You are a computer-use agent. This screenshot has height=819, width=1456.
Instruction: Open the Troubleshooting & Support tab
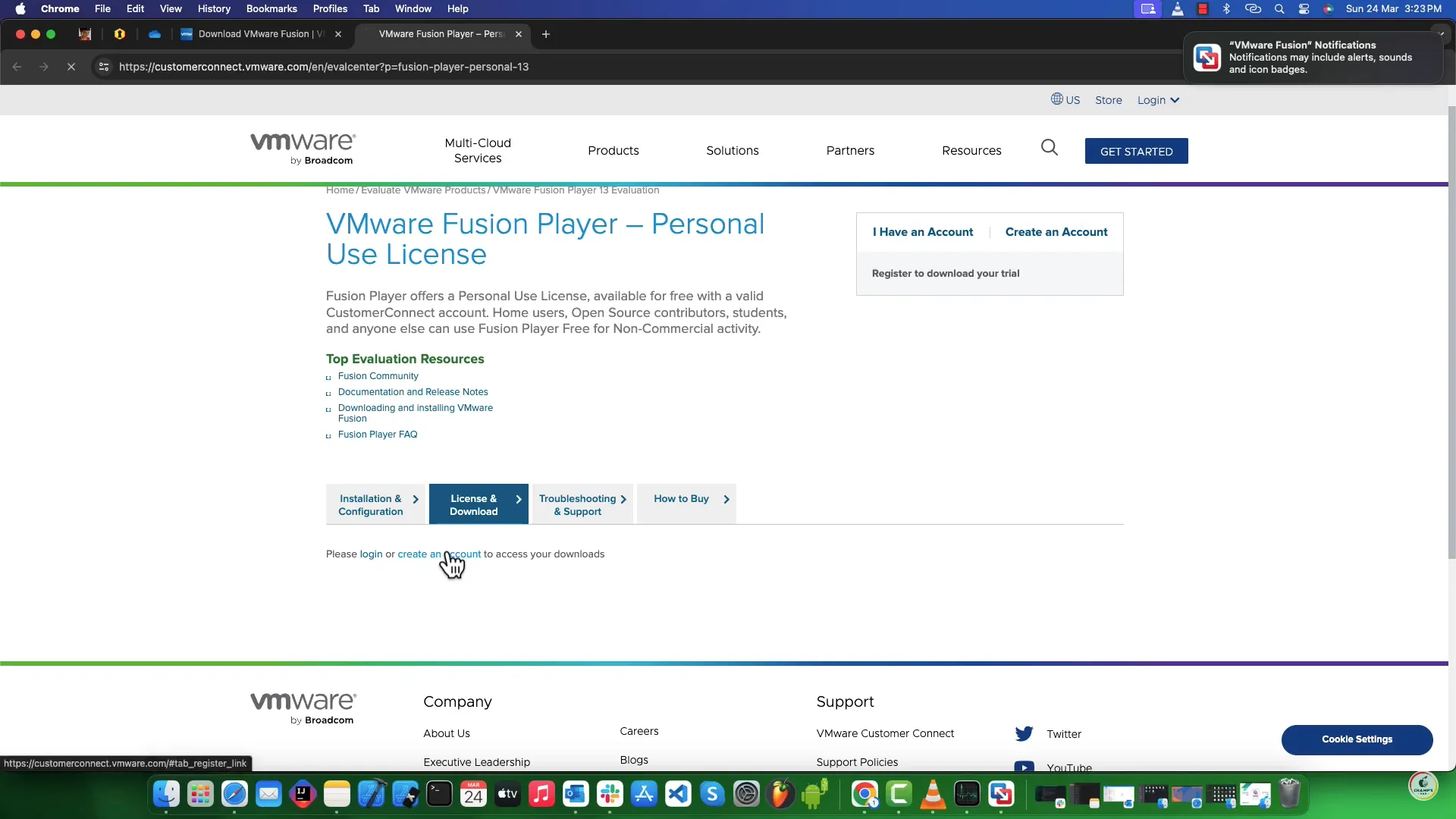point(582,504)
